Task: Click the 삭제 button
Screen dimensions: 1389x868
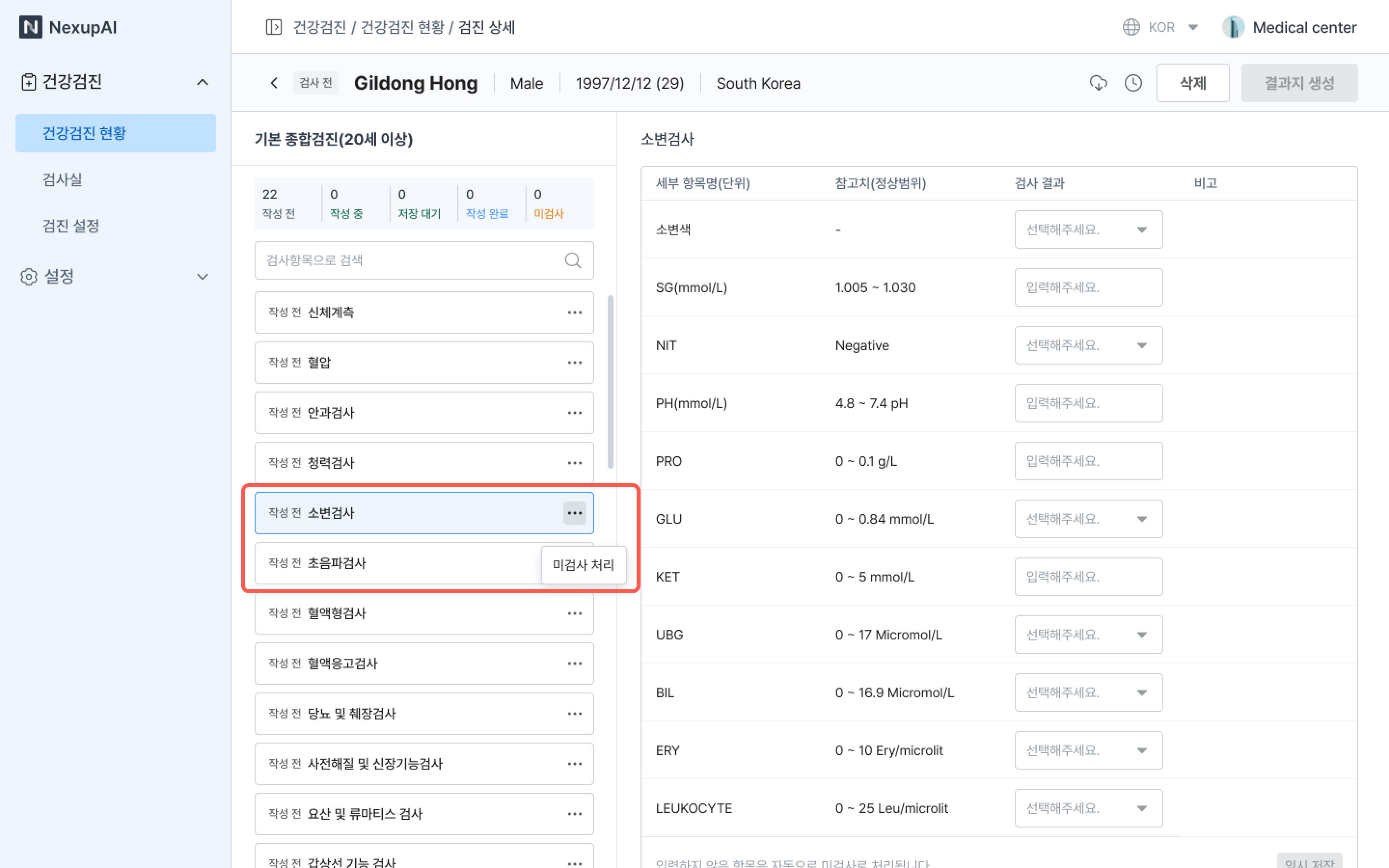Action: coord(1192,83)
